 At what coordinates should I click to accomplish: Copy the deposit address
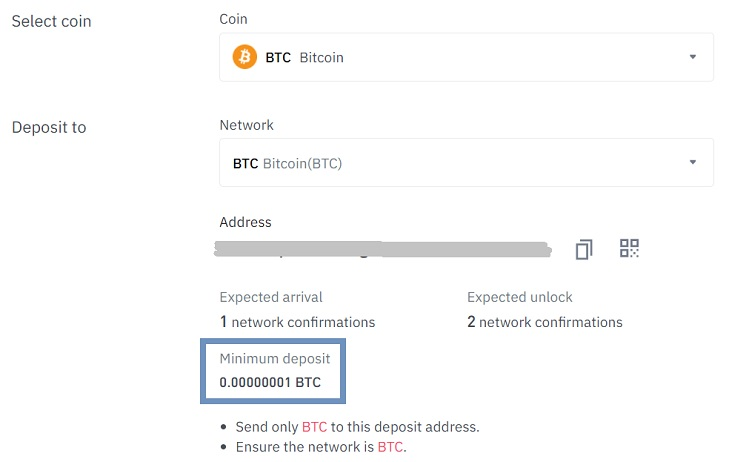[x=584, y=249]
